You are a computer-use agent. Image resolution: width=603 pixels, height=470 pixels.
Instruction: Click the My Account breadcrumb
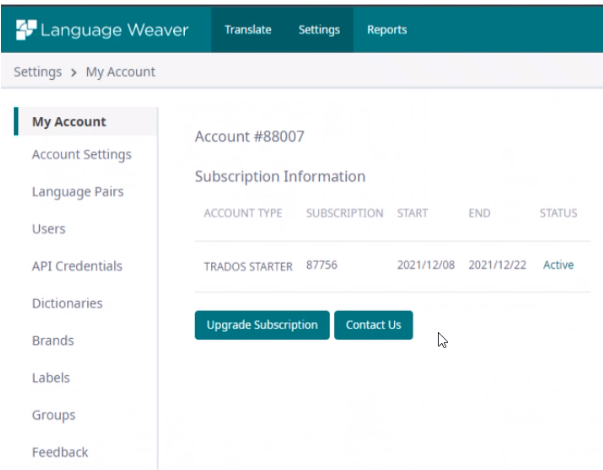120,72
